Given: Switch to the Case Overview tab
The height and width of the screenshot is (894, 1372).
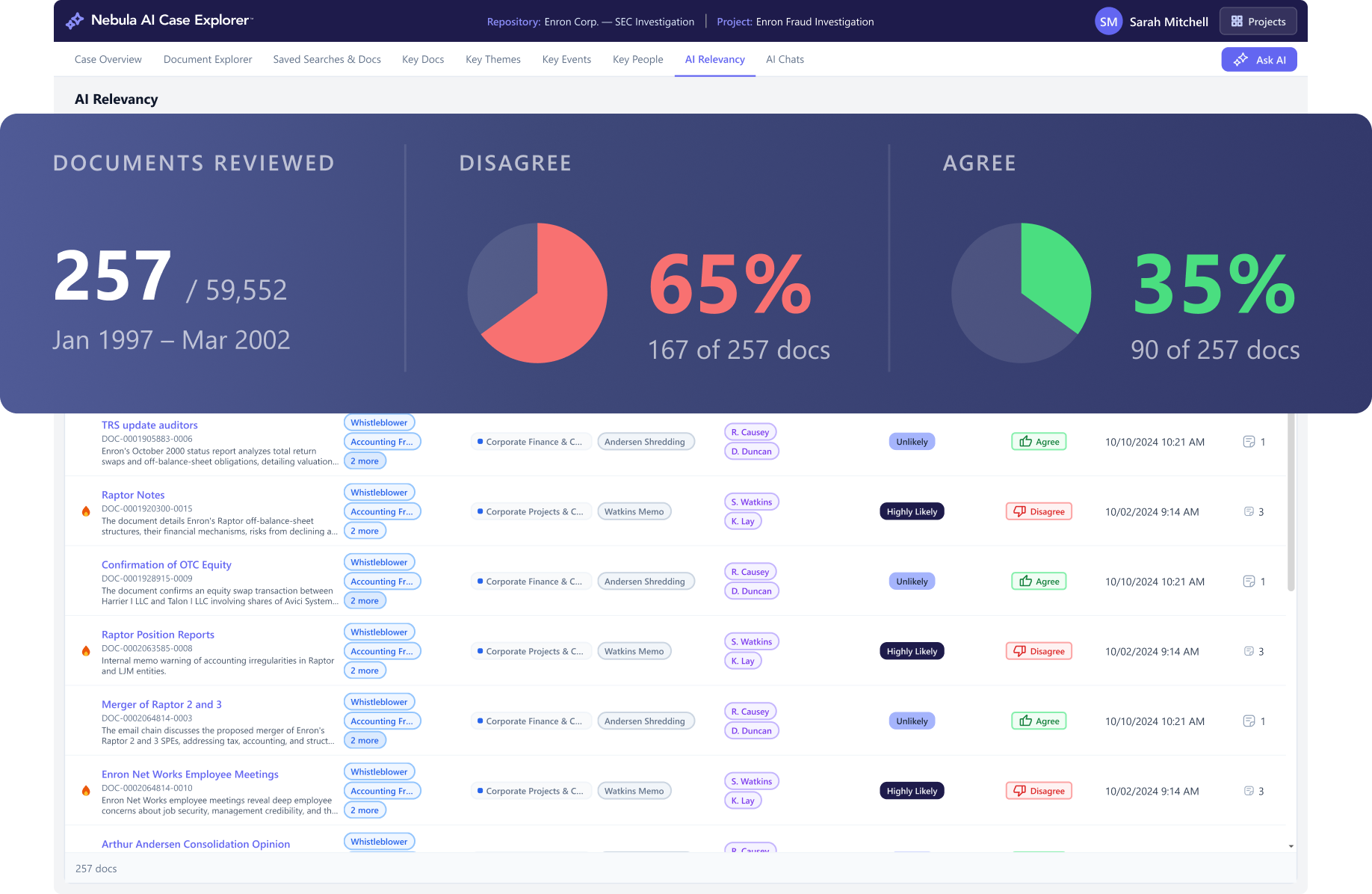Looking at the screenshot, I should (x=108, y=59).
